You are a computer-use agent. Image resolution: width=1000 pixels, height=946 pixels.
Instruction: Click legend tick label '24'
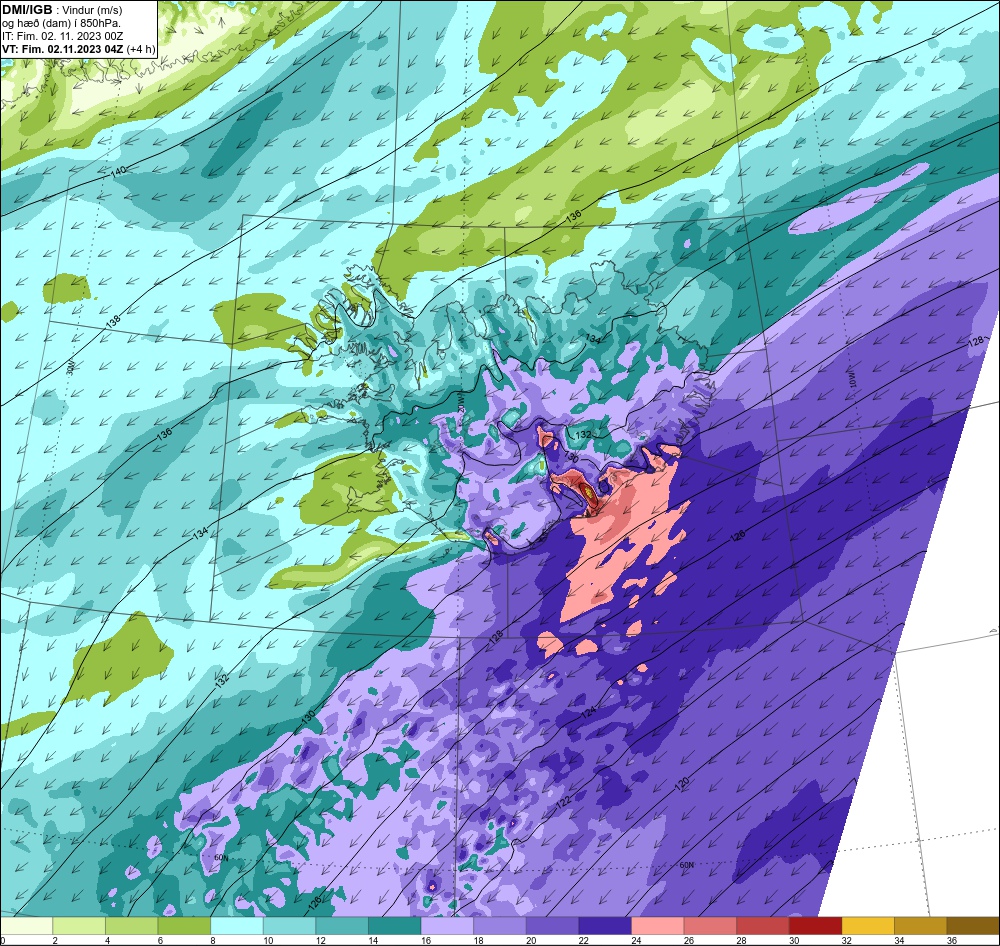pyautogui.click(x=636, y=940)
